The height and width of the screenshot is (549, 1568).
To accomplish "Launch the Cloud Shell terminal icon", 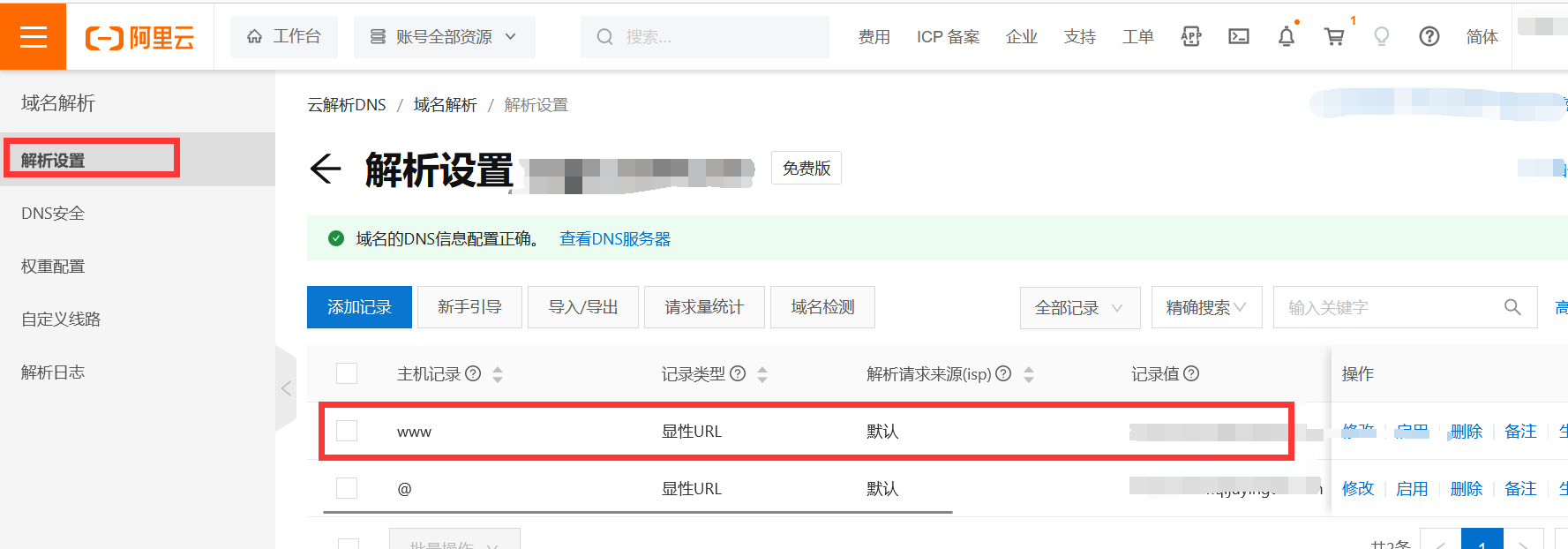I will coord(1239,36).
